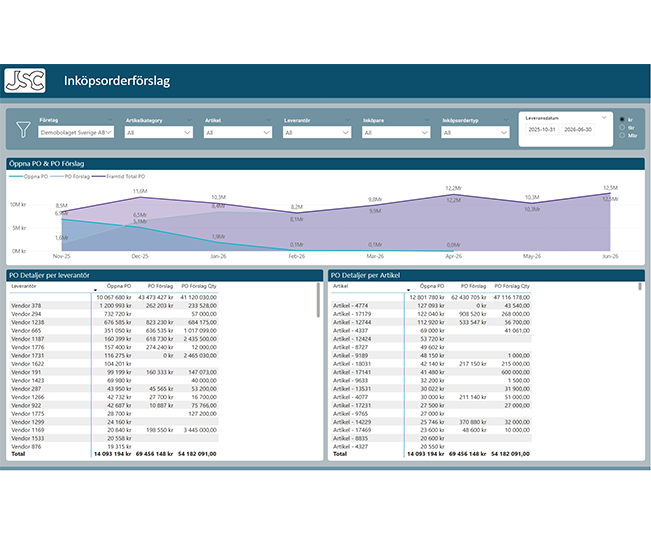Select the Artikel - 9189 row
Image resolution: width=651 pixels, height=535 pixels.
(x=431, y=355)
